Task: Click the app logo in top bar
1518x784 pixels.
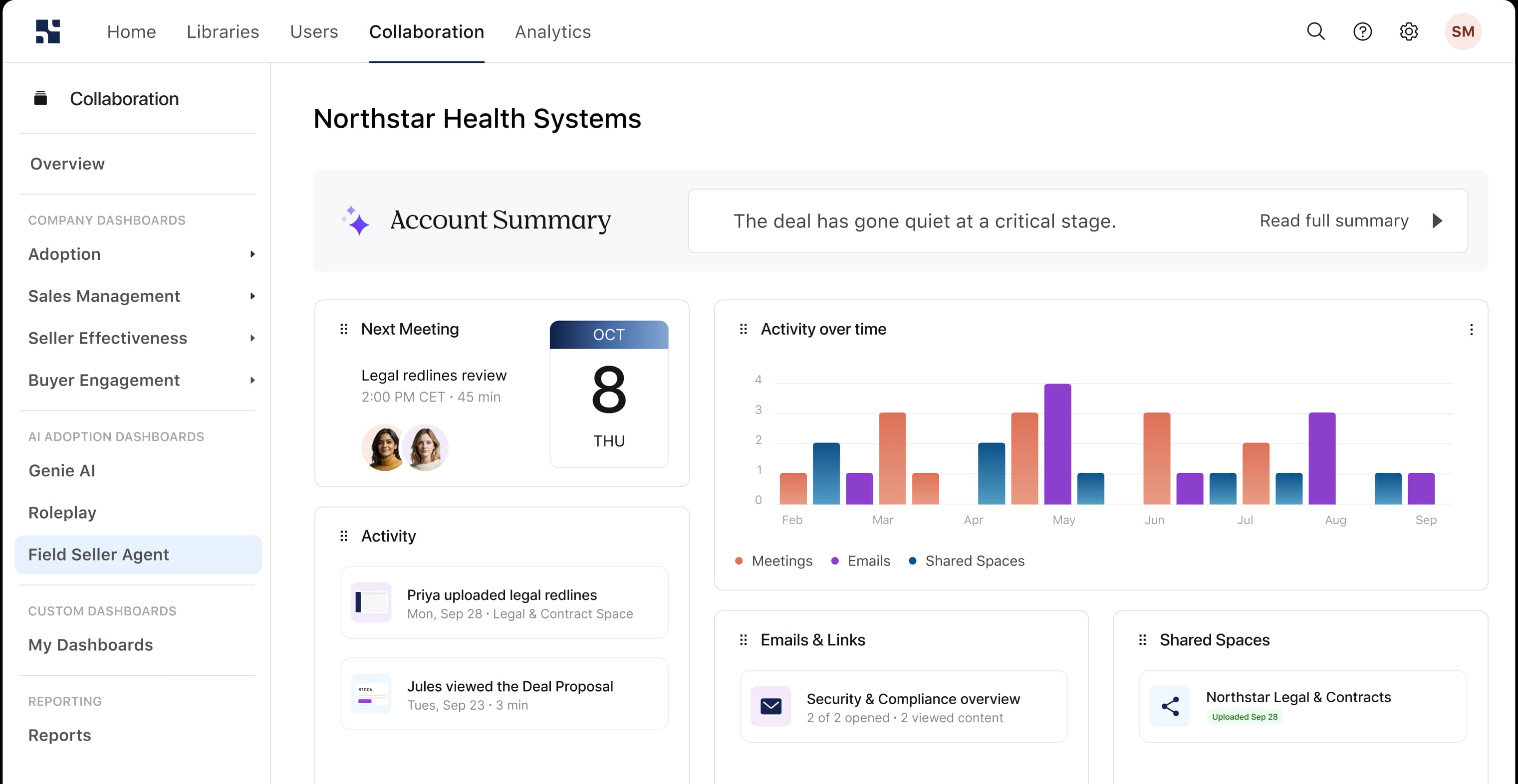Action: click(48, 31)
